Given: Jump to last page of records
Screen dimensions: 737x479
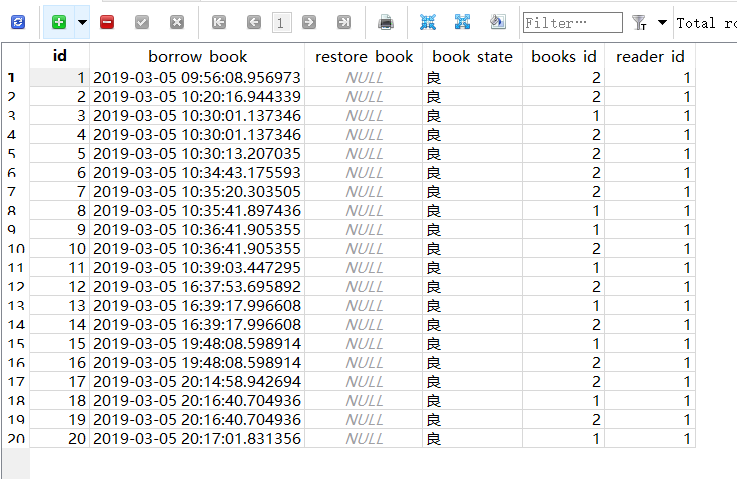Looking at the screenshot, I should point(344,22).
